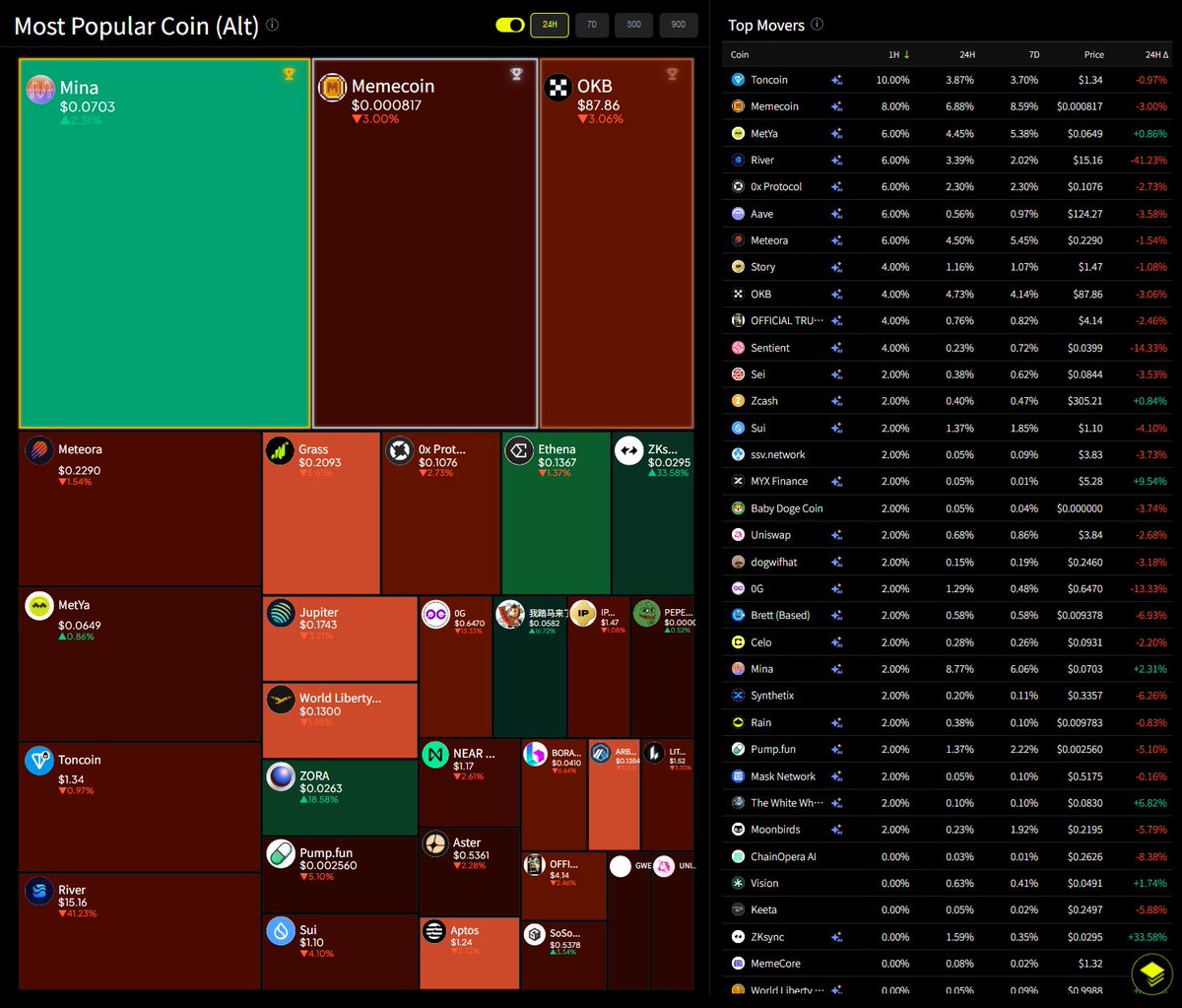Click the OKB logo in heatmap tile
The image size is (1182, 1008).
(x=558, y=88)
